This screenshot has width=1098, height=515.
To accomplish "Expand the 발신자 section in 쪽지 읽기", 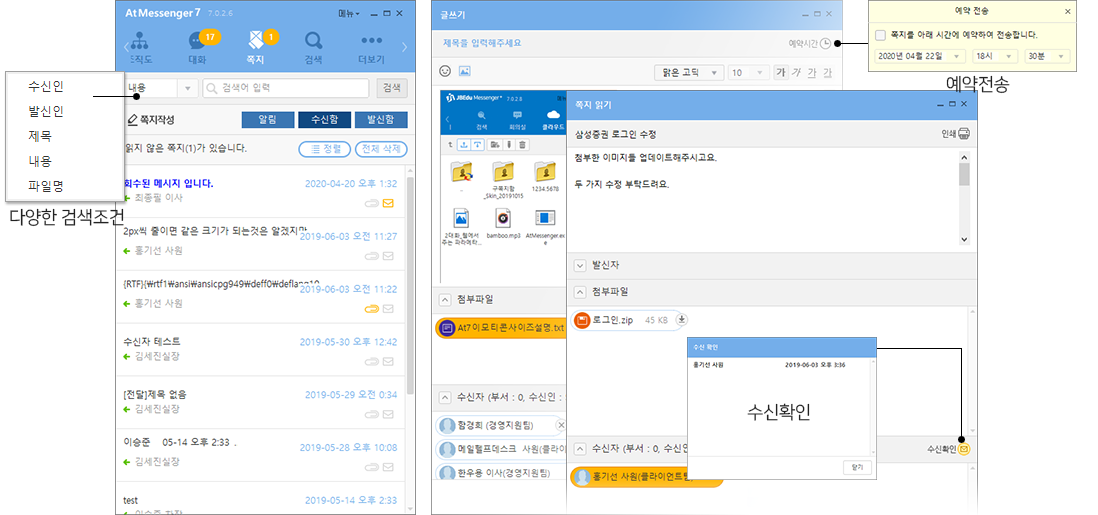I will coord(580,266).
